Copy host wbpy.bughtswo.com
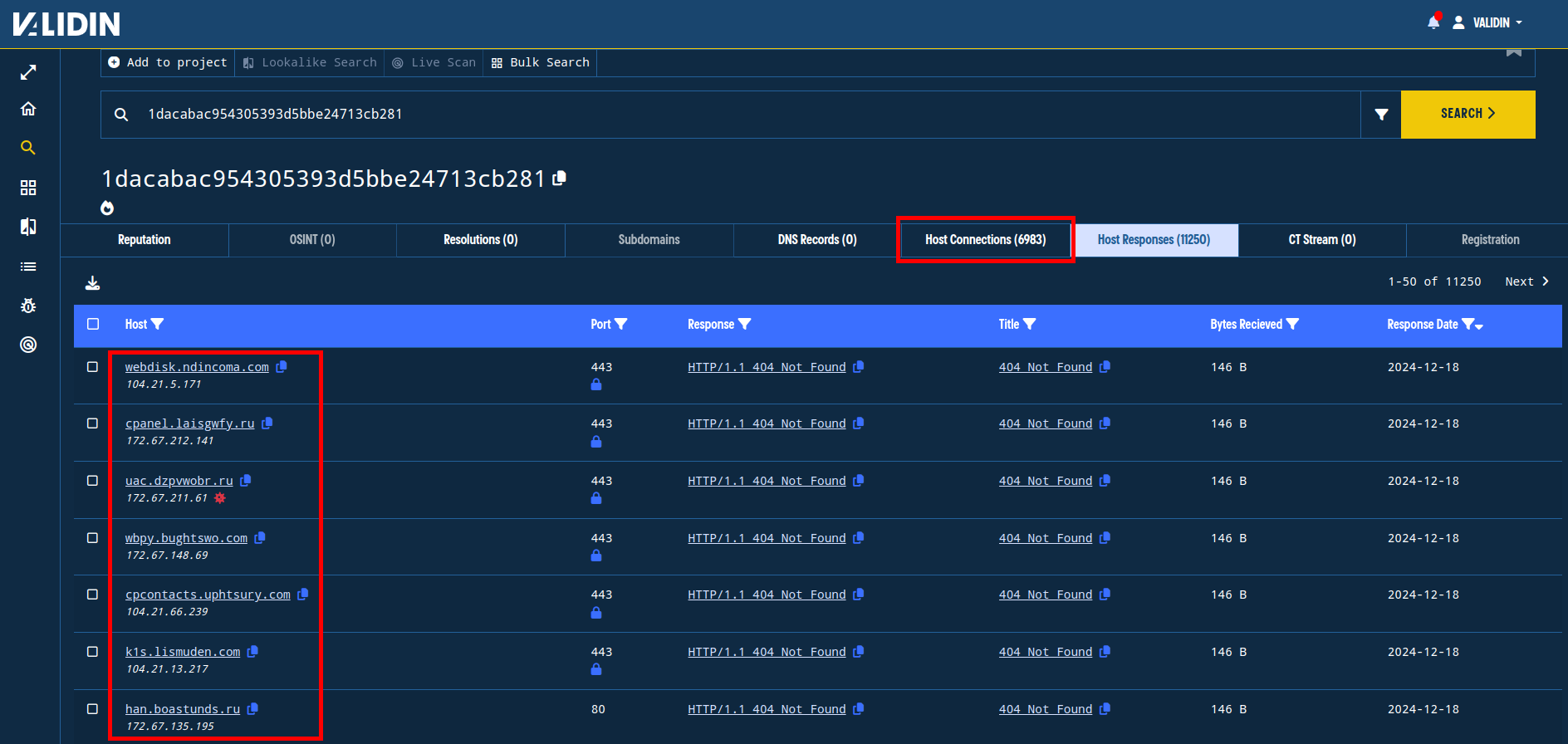This screenshot has width=1568, height=744. pos(260,537)
